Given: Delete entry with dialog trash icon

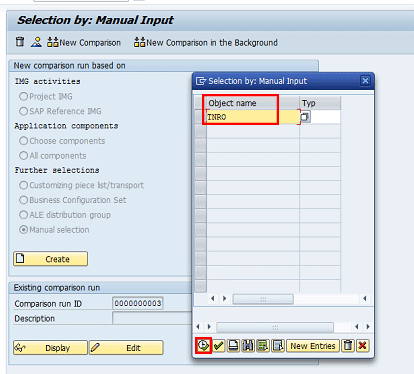Looking at the screenshot, I should tap(348, 346).
